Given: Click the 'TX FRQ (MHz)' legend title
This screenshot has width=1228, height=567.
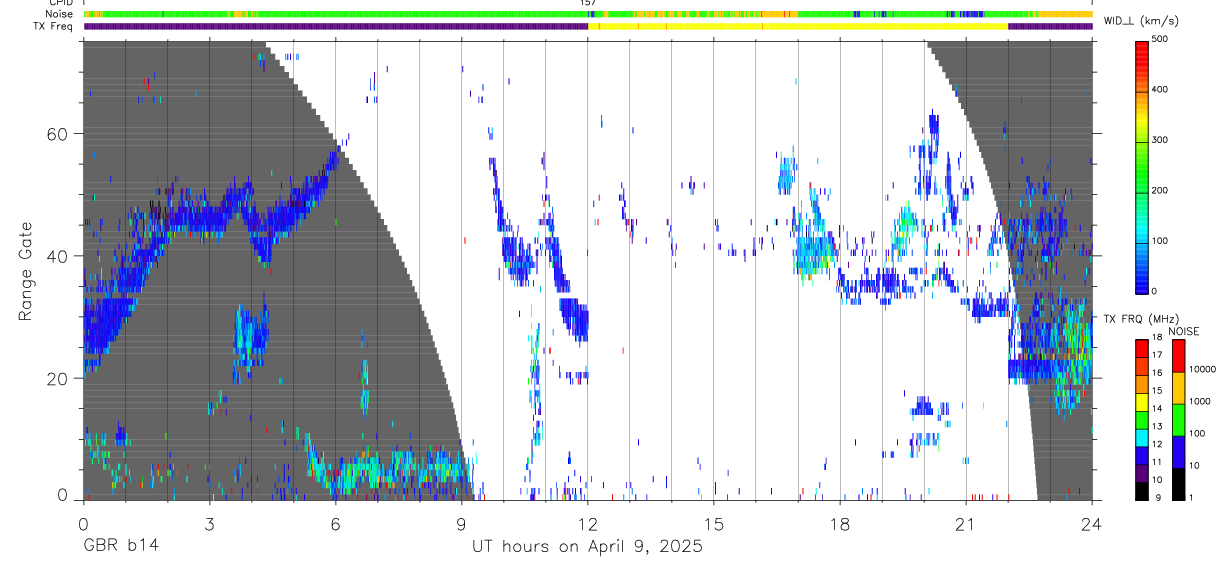Looking at the screenshot, I should (x=1140, y=319).
